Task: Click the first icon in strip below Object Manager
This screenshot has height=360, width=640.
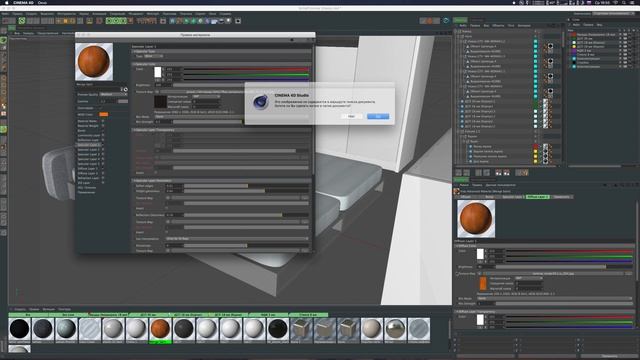Action: tap(458, 173)
